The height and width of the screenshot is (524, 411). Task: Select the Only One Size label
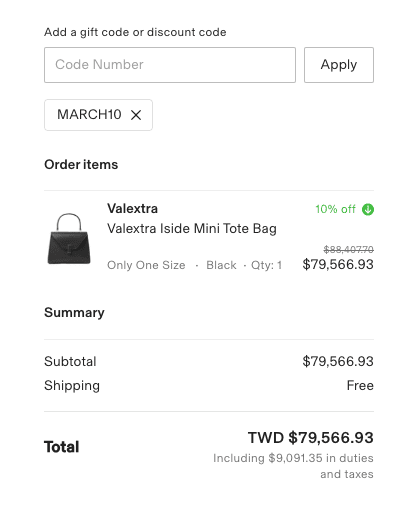click(146, 265)
